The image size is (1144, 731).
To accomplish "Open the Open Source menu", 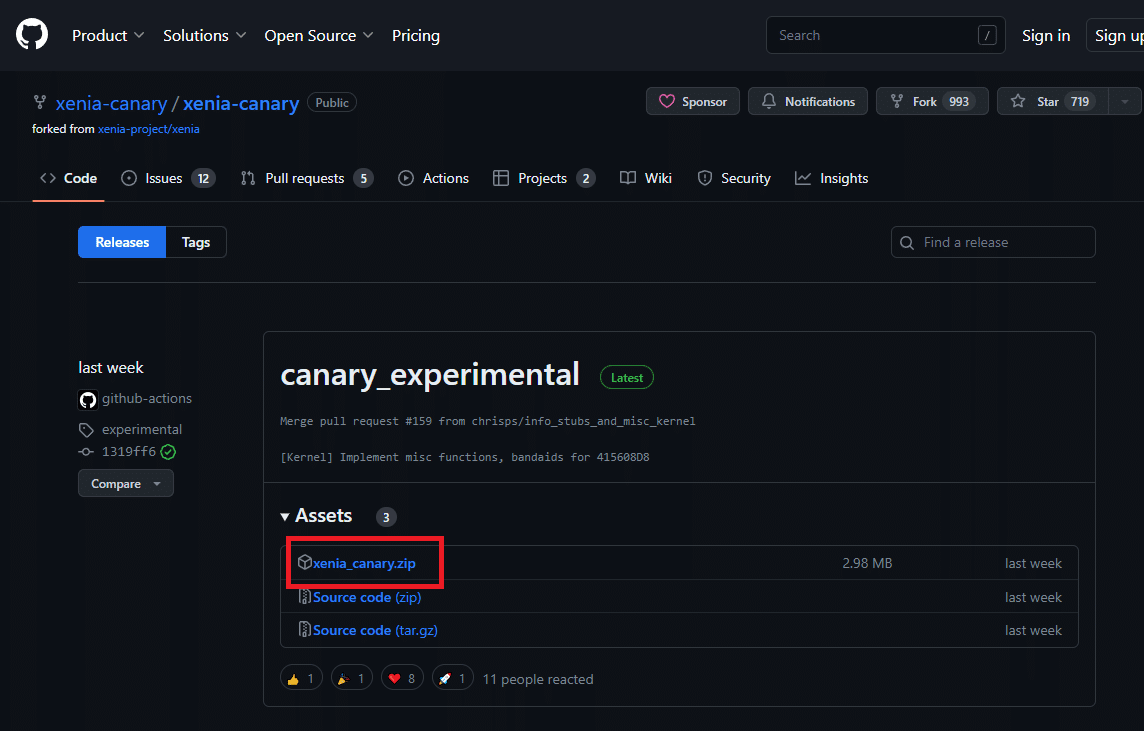I will (x=319, y=35).
